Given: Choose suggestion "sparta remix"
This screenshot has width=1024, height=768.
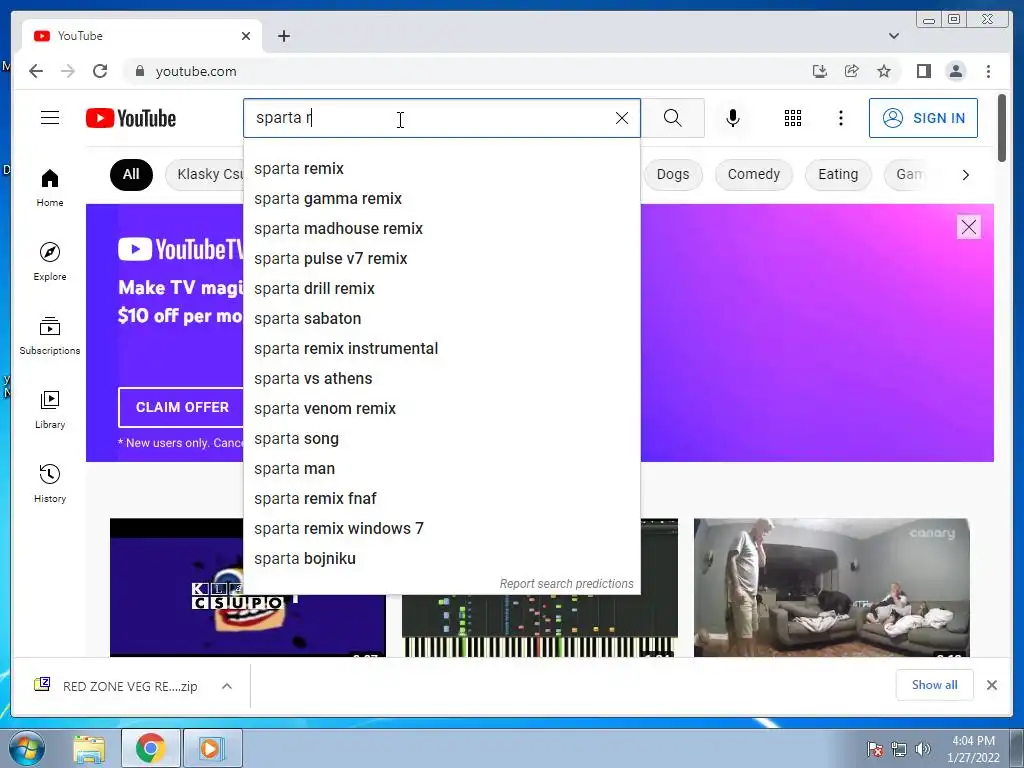Looking at the screenshot, I should (x=441, y=168).
